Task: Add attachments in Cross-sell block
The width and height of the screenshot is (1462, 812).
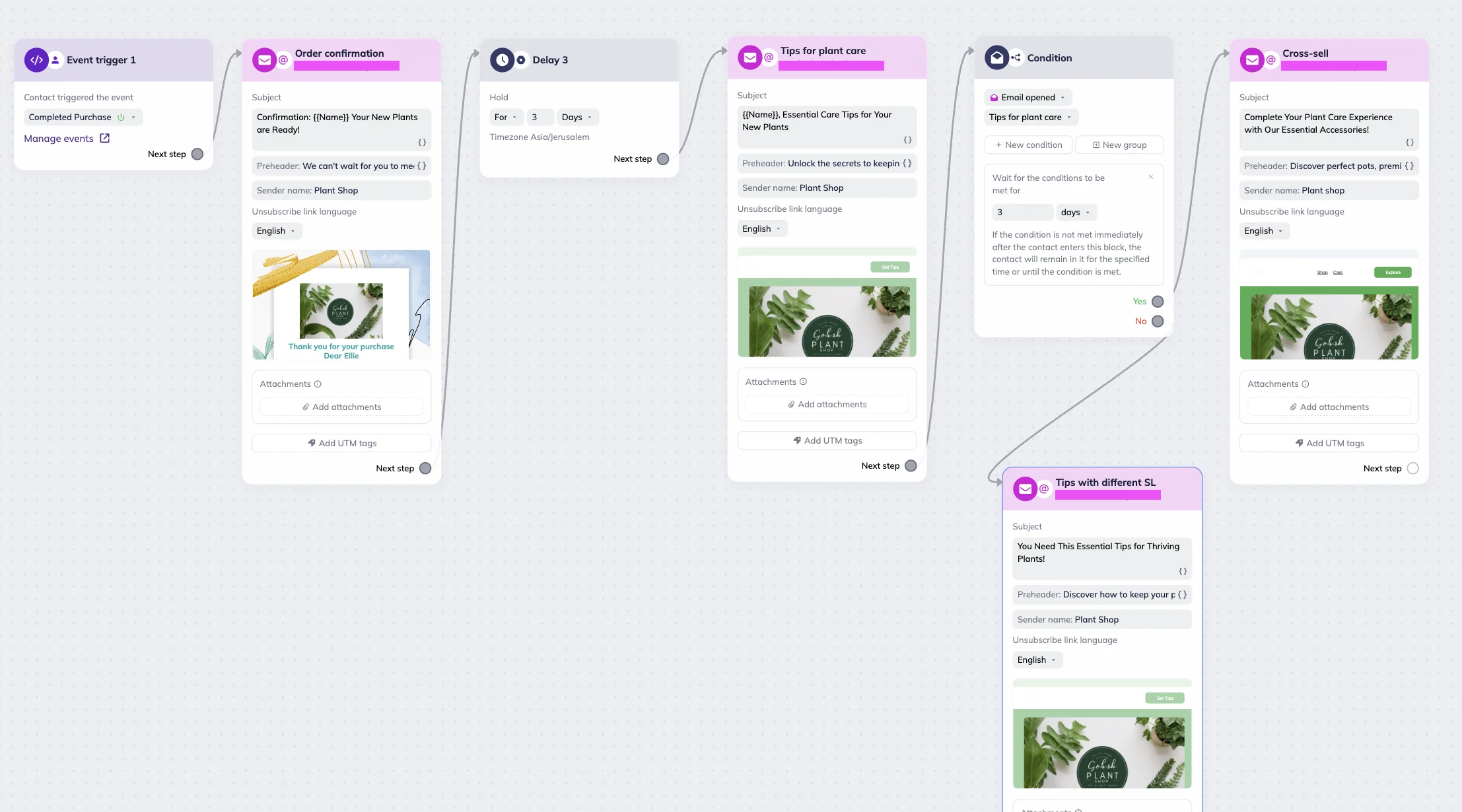Action: point(1329,407)
